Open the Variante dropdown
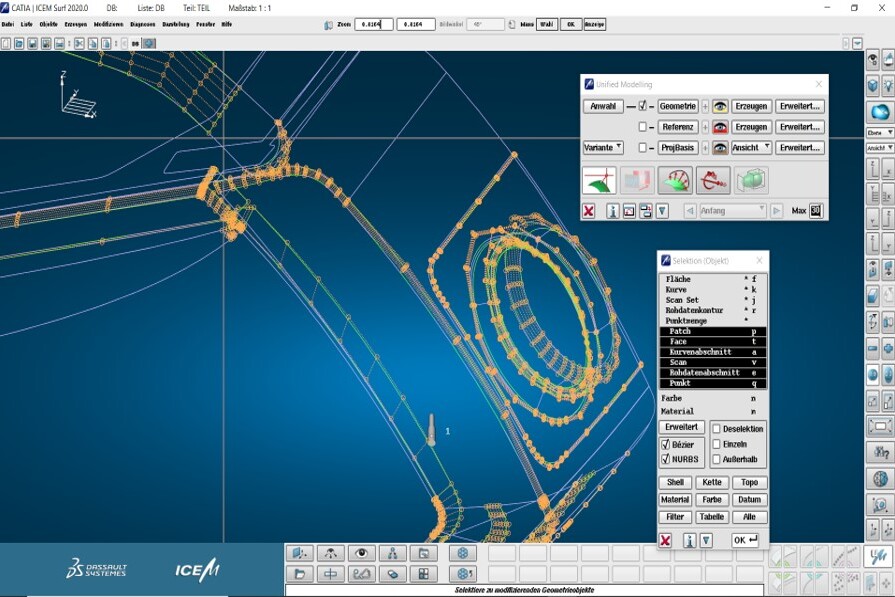 604,147
